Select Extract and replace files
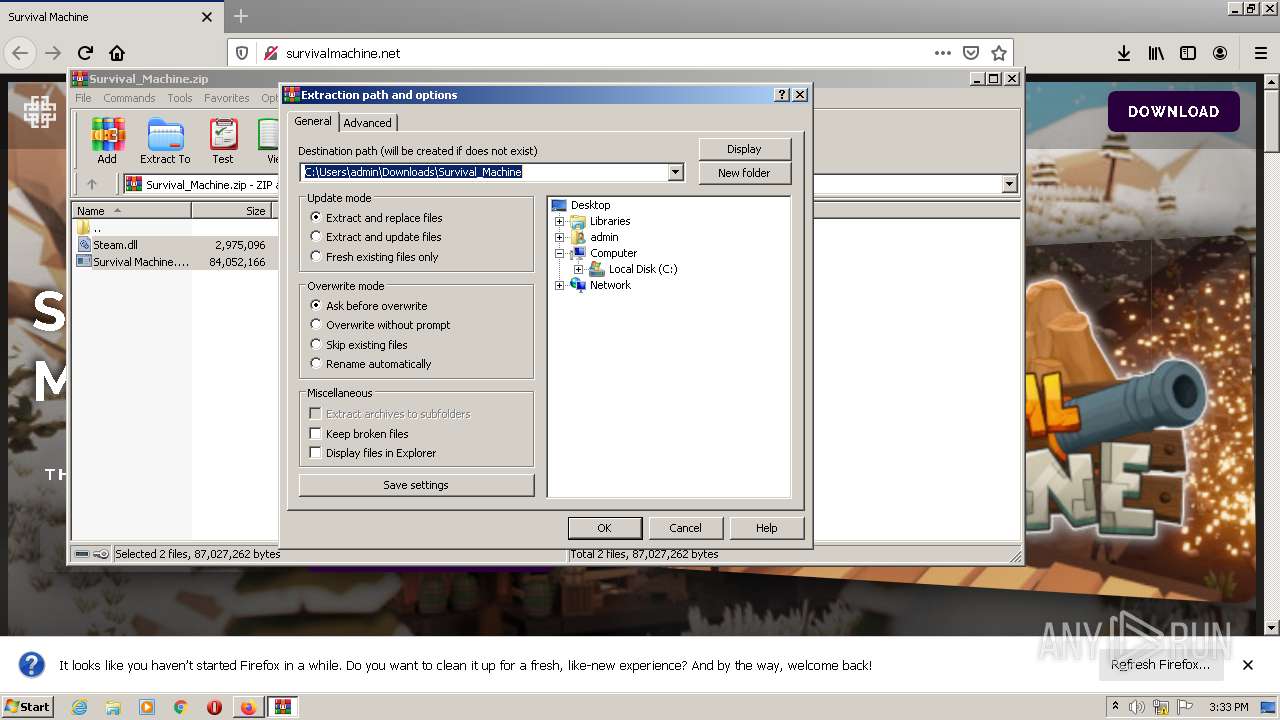This screenshot has height=720, width=1280. [x=376, y=218]
